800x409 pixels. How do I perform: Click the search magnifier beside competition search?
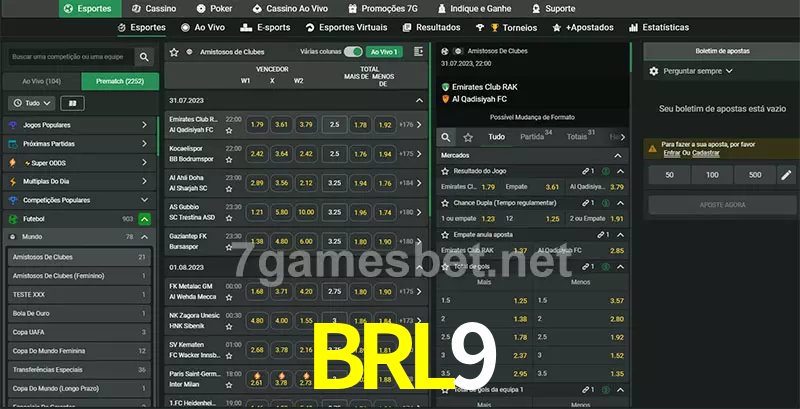coord(144,57)
